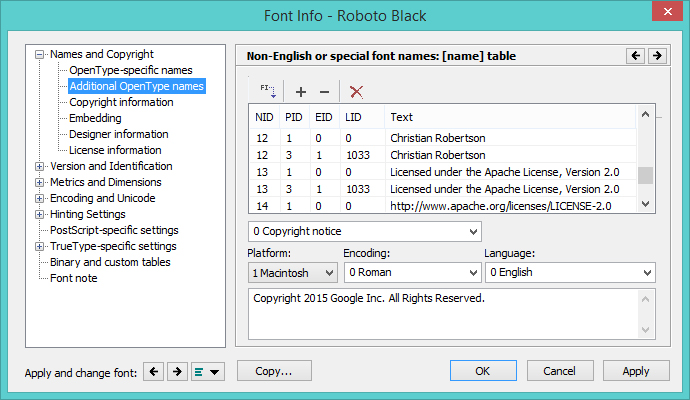Collapse the Names and Copyright section

click(x=40, y=55)
